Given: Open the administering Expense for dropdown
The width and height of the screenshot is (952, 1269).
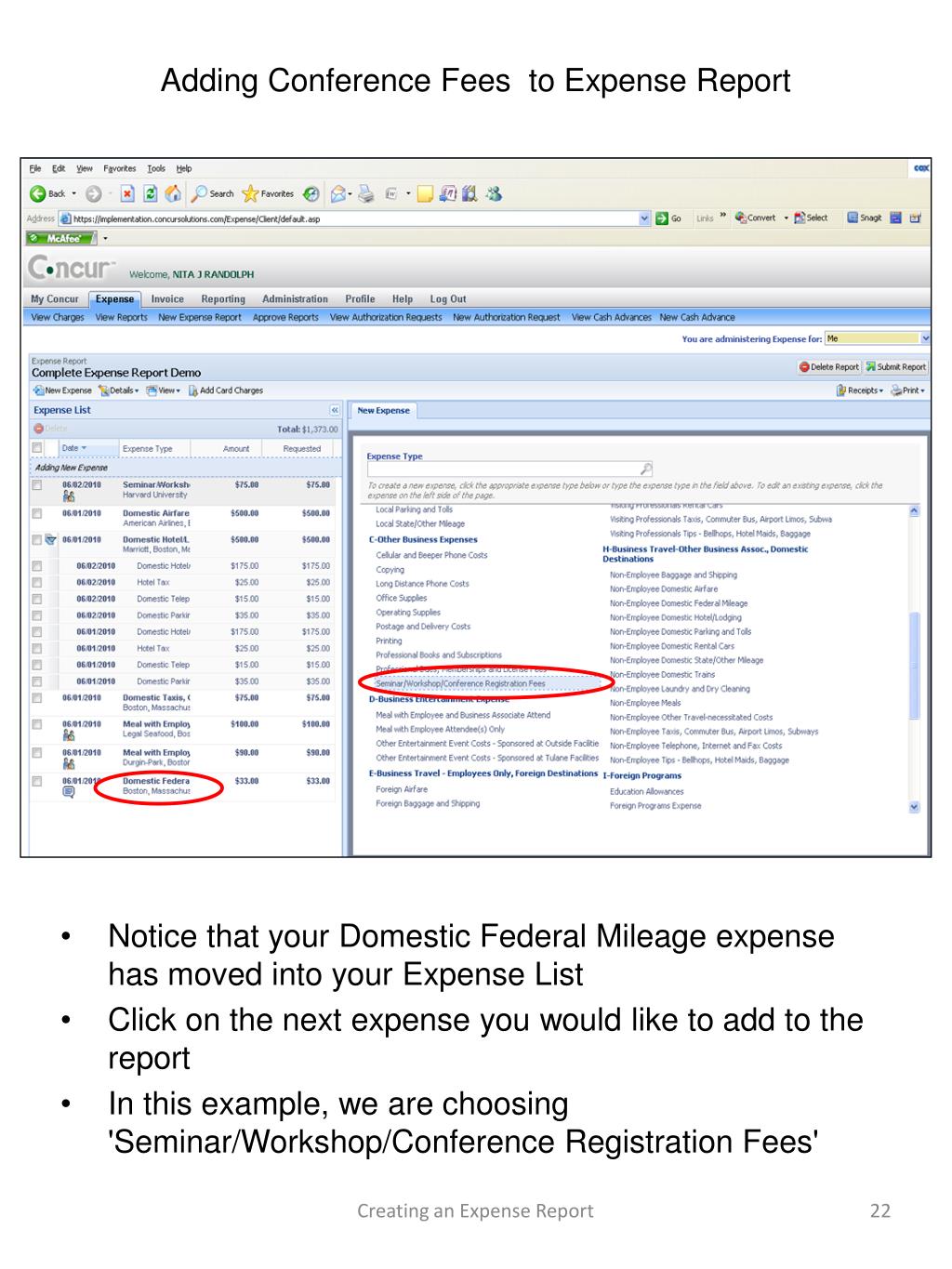Looking at the screenshot, I should tap(925, 338).
